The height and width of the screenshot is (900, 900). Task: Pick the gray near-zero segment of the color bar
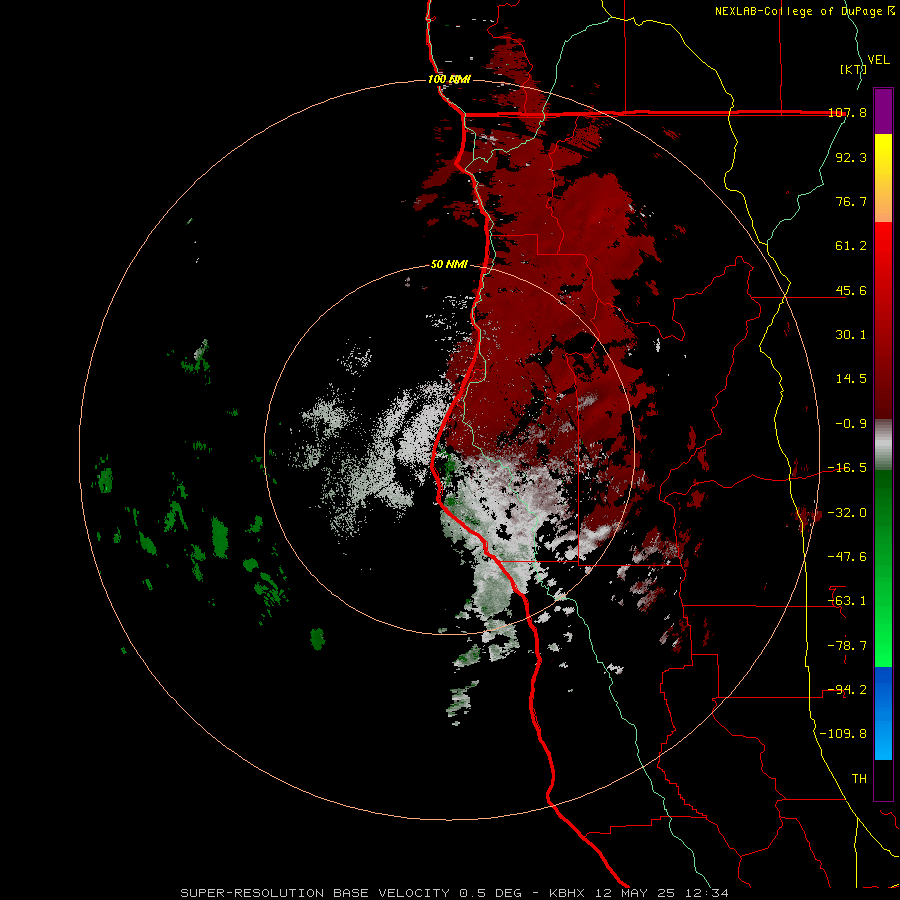[883, 445]
